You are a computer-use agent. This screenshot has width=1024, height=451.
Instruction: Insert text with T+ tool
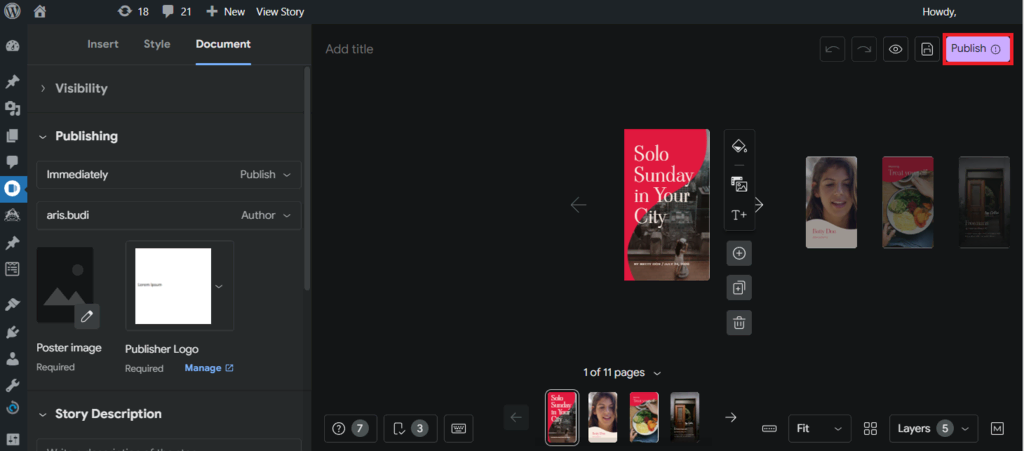(x=739, y=215)
